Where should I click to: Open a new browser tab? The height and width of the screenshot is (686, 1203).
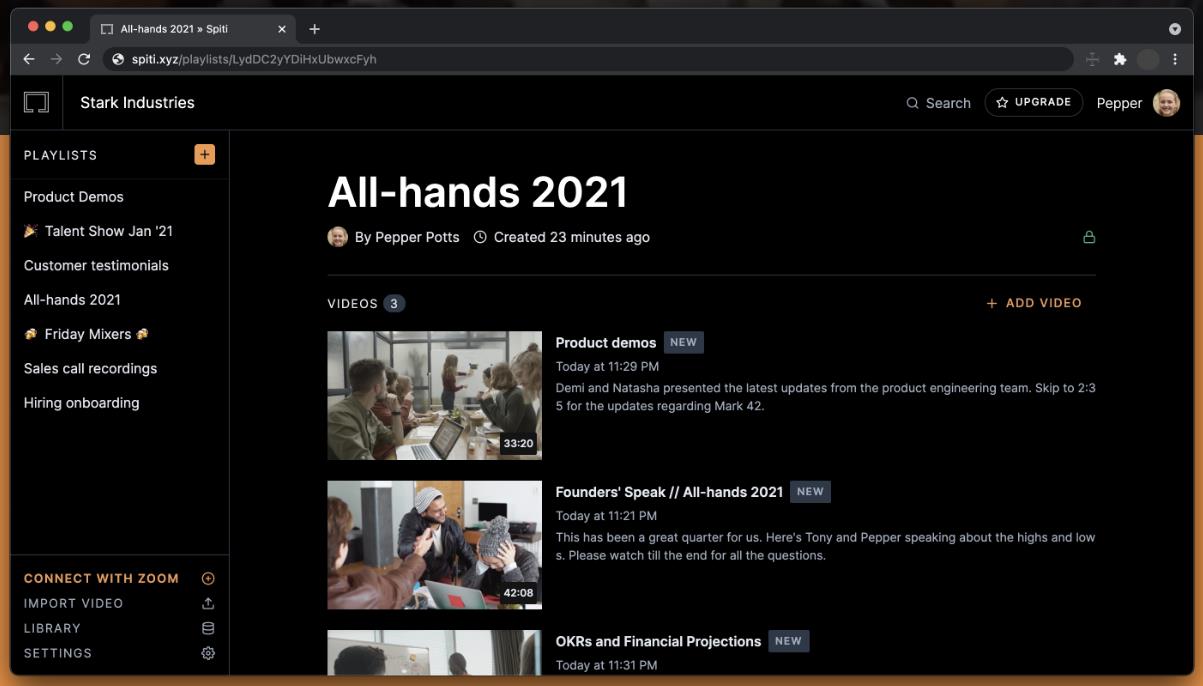point(314,29)
